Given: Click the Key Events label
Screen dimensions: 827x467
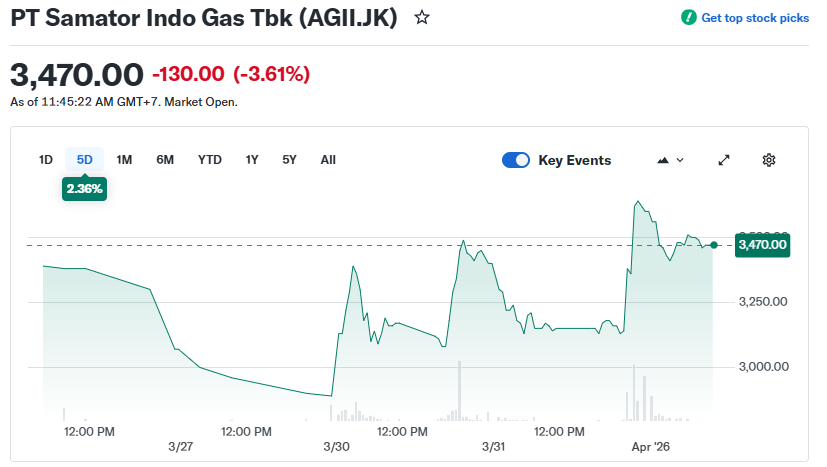Looking at the screenshot, I should coord(574,160).
